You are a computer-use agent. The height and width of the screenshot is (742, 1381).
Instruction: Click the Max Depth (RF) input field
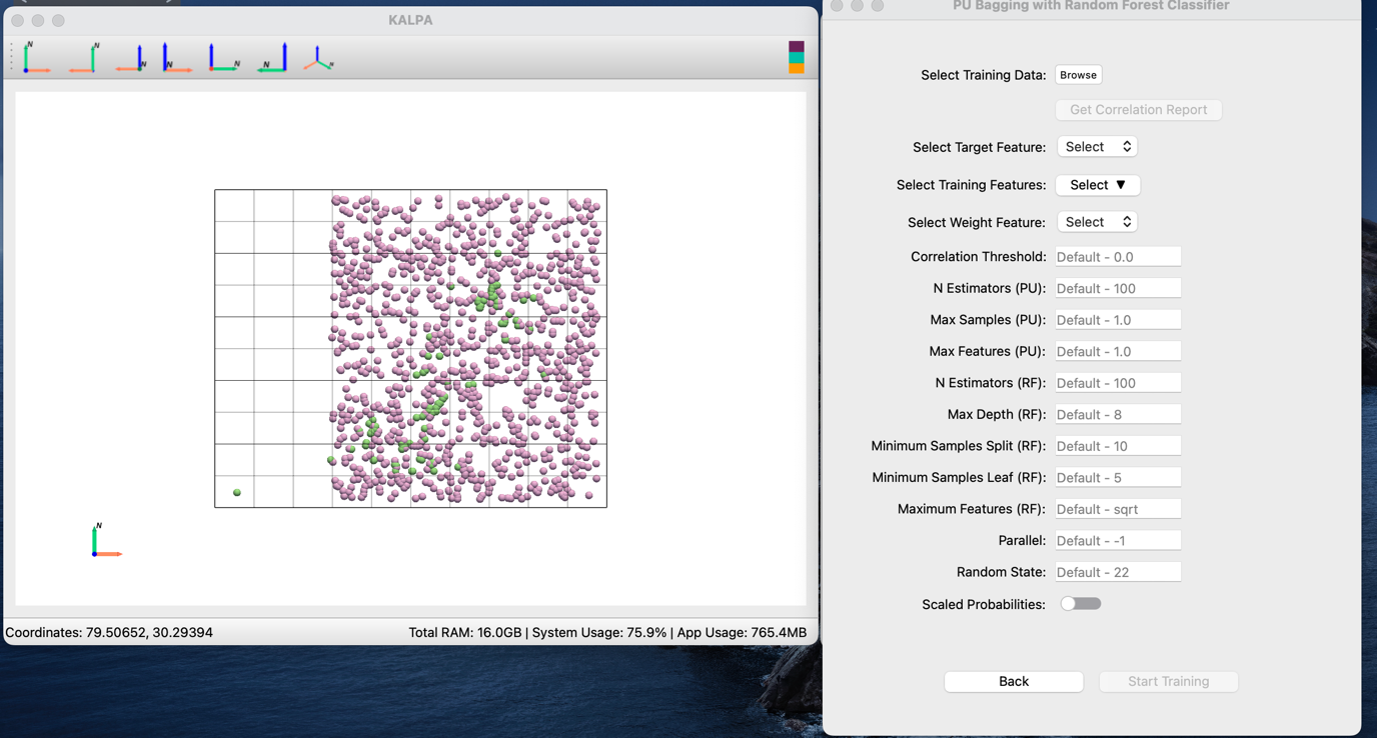[1117, 414]
